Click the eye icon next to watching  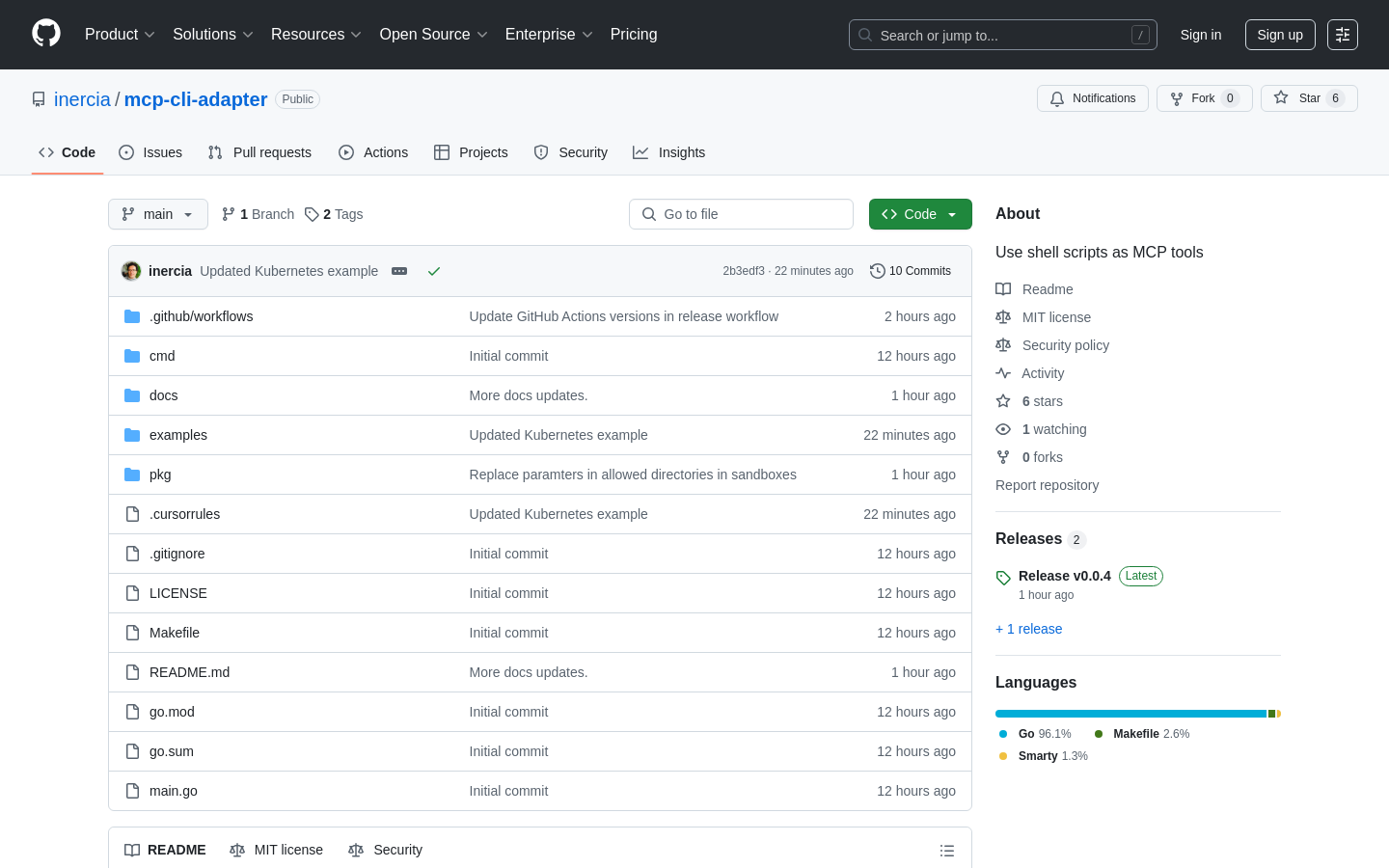tap(1003, 429)
